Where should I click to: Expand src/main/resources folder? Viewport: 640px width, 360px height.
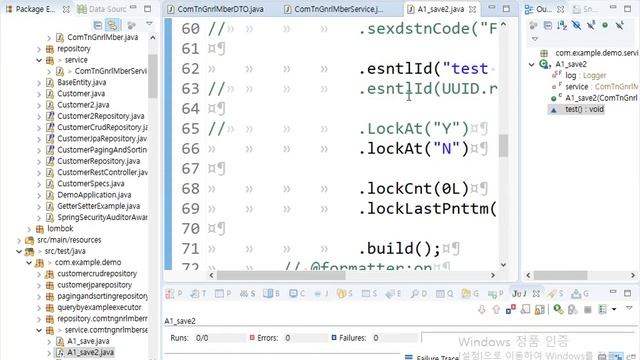(19, 240)
